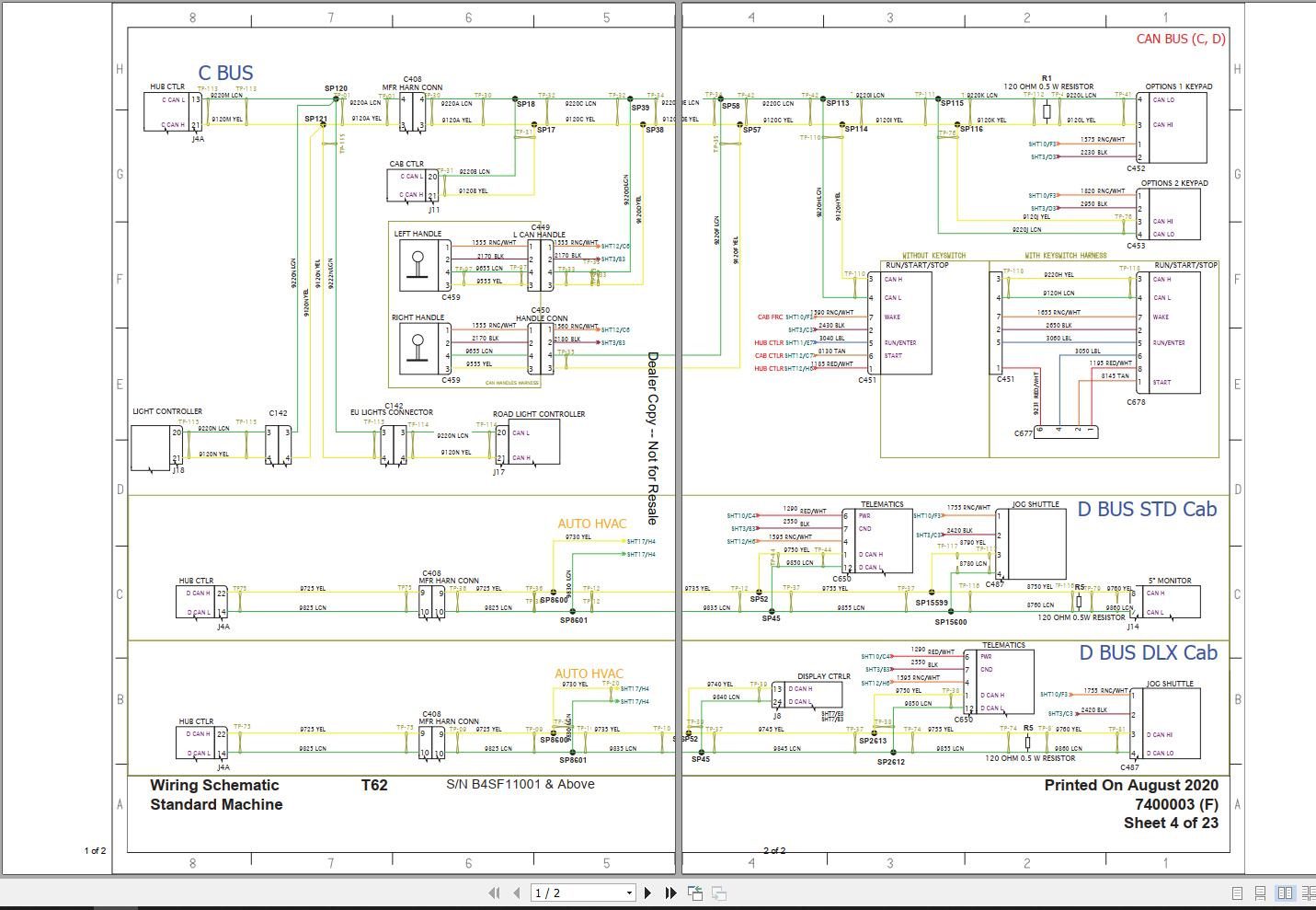Enable two-page continuous scrolling view
The width and height of the screenshot is (1316, 910).
pyautogui.click(x=1308, y=893)
